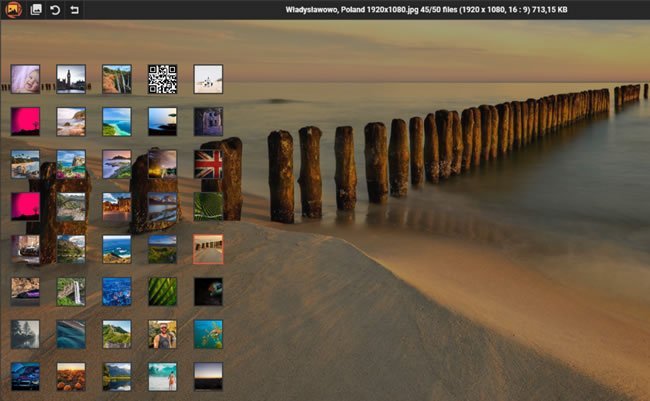Open the orange rock cliffs beach thumbnail

point(117,207)
